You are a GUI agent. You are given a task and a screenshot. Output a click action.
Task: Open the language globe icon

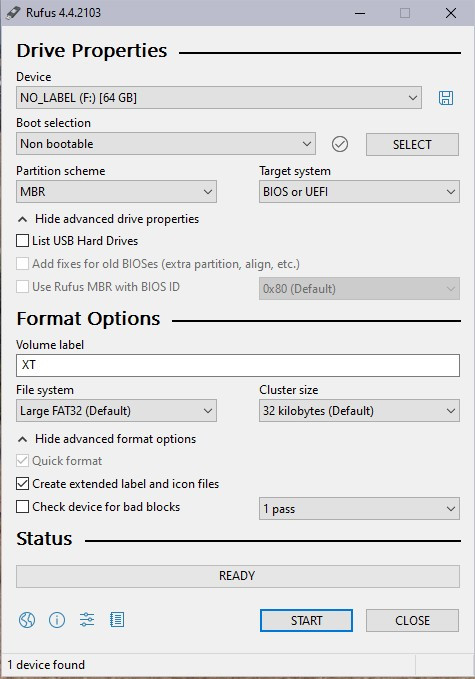(x=27, y=620)
